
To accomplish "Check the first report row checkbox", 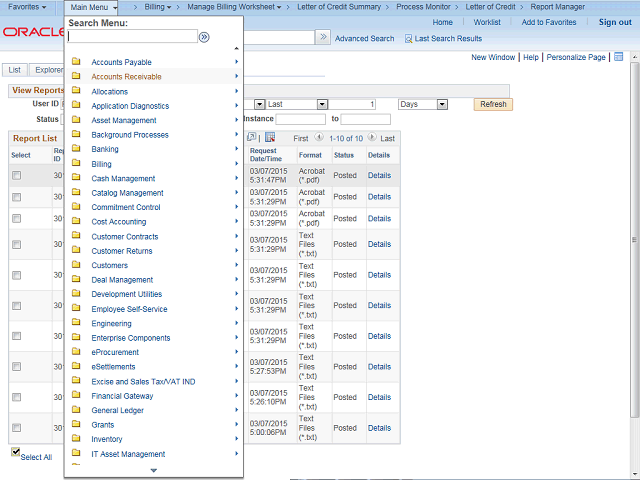I will tap(16, 175).
